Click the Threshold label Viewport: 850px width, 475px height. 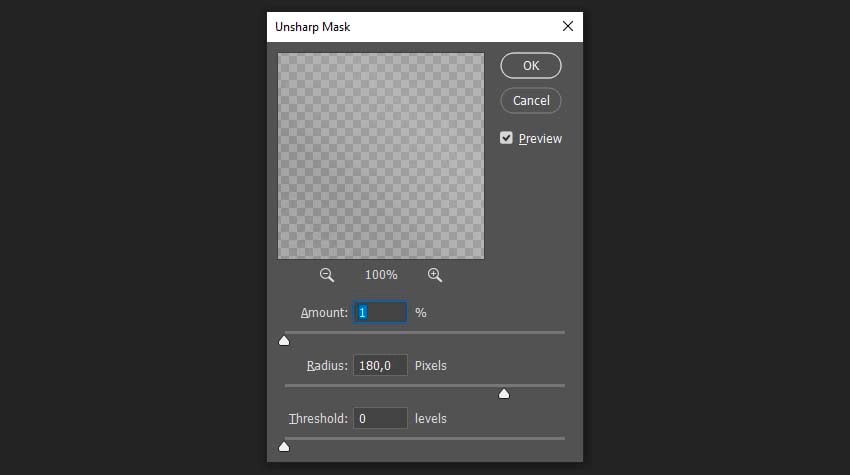coord(318,418)
